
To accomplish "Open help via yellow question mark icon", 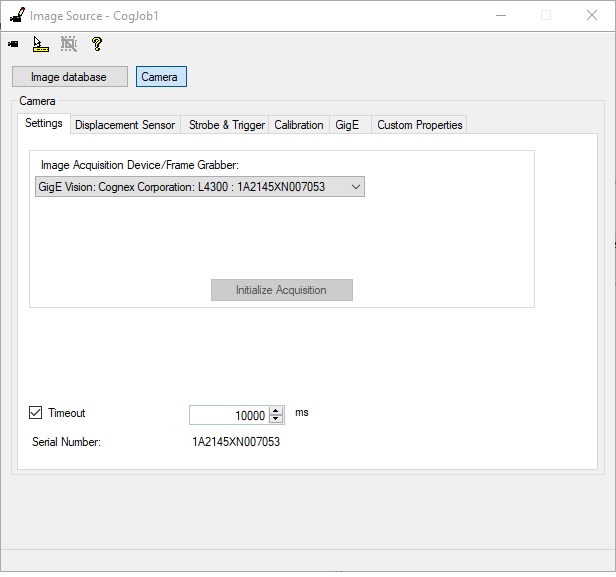I will tap(97, 44).
